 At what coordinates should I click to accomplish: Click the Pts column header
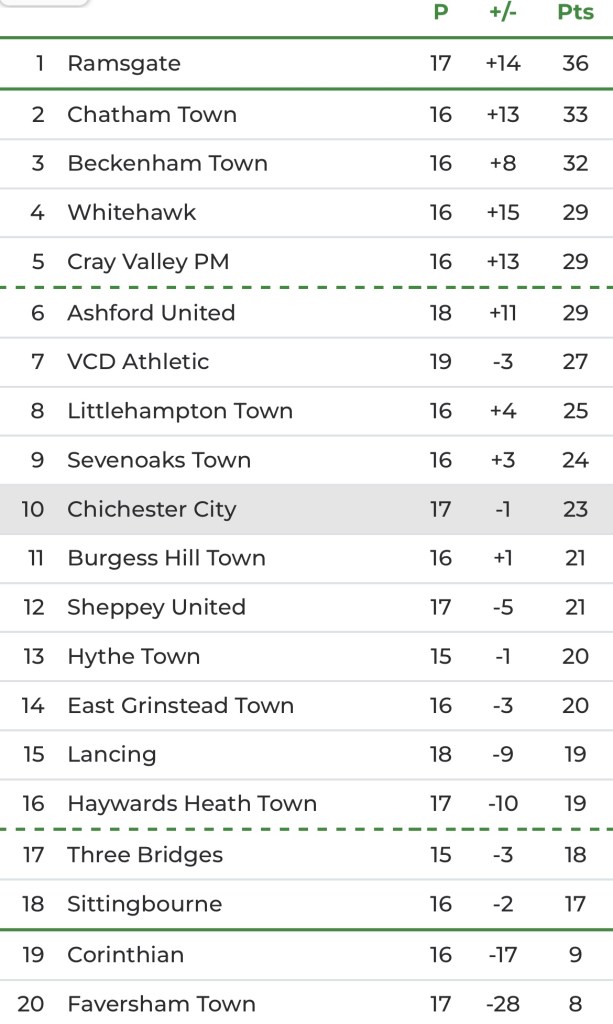point(575,13)
